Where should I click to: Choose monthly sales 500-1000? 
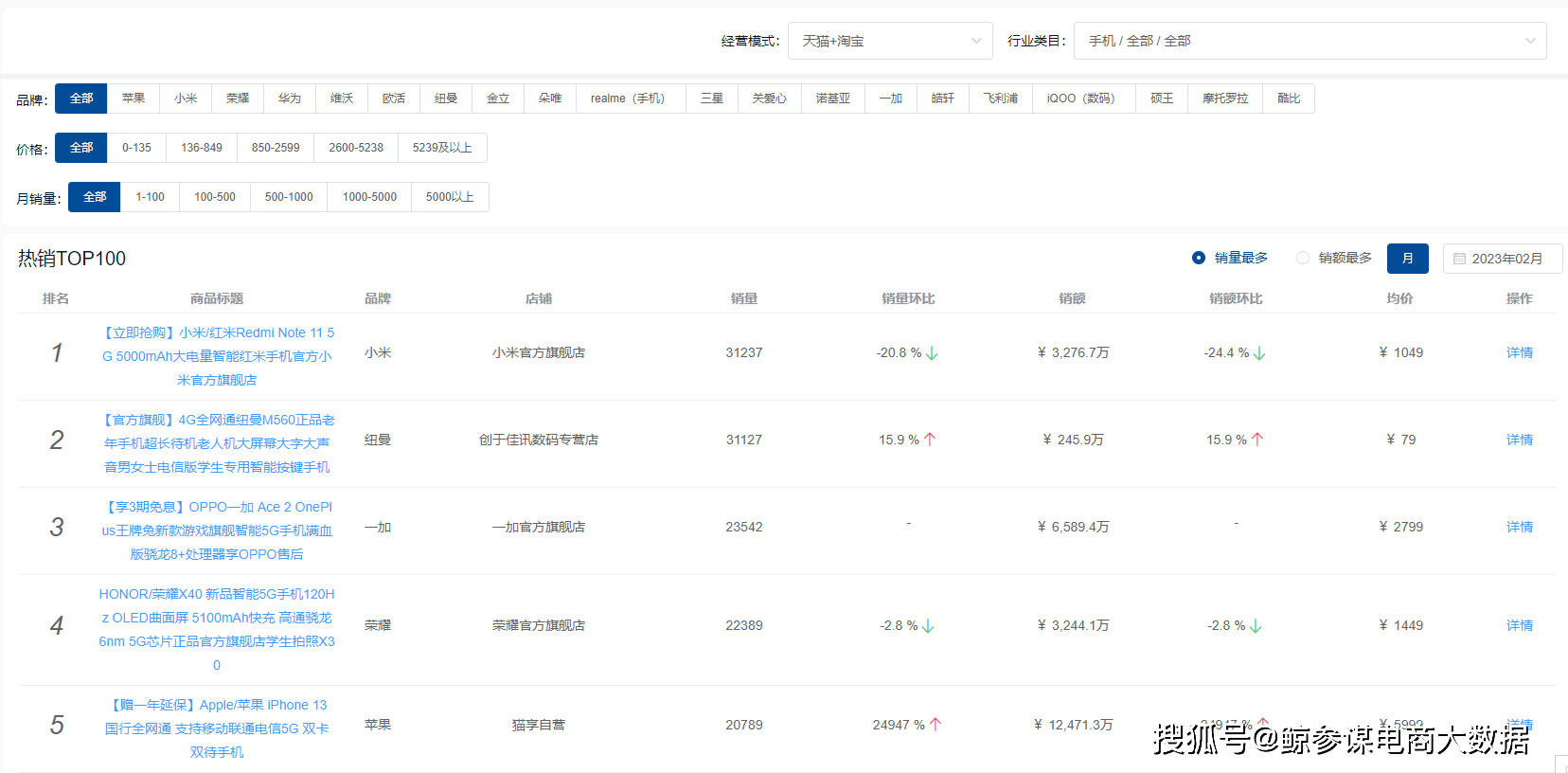click(289, 197)
